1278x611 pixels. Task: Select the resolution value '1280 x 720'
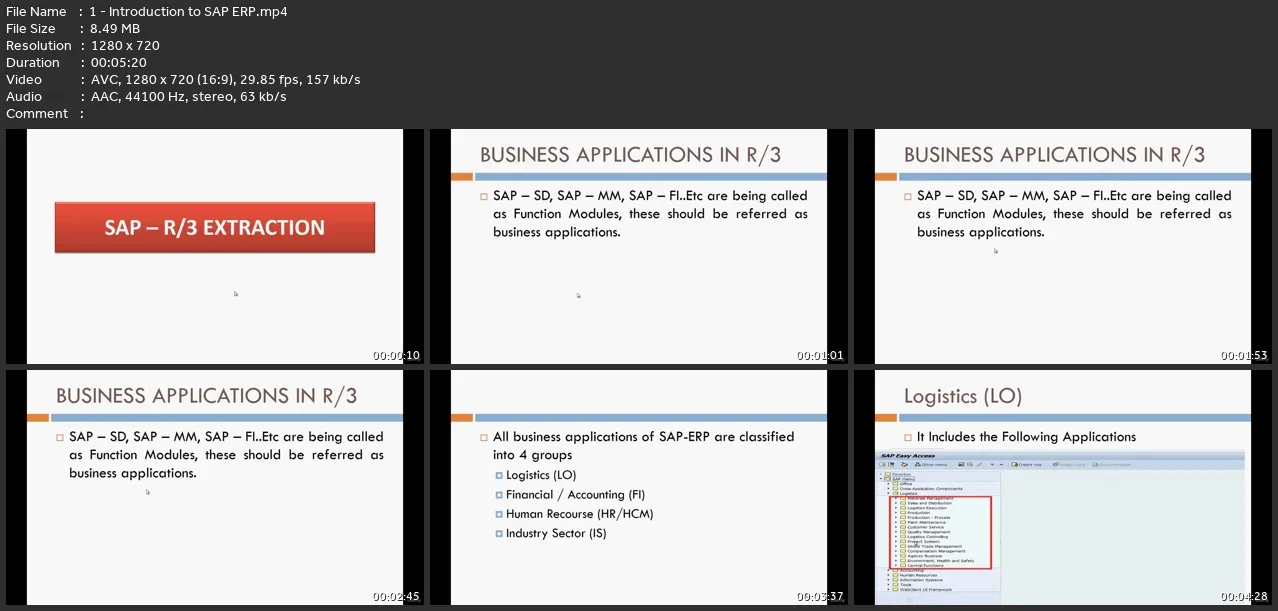(126, 45)
